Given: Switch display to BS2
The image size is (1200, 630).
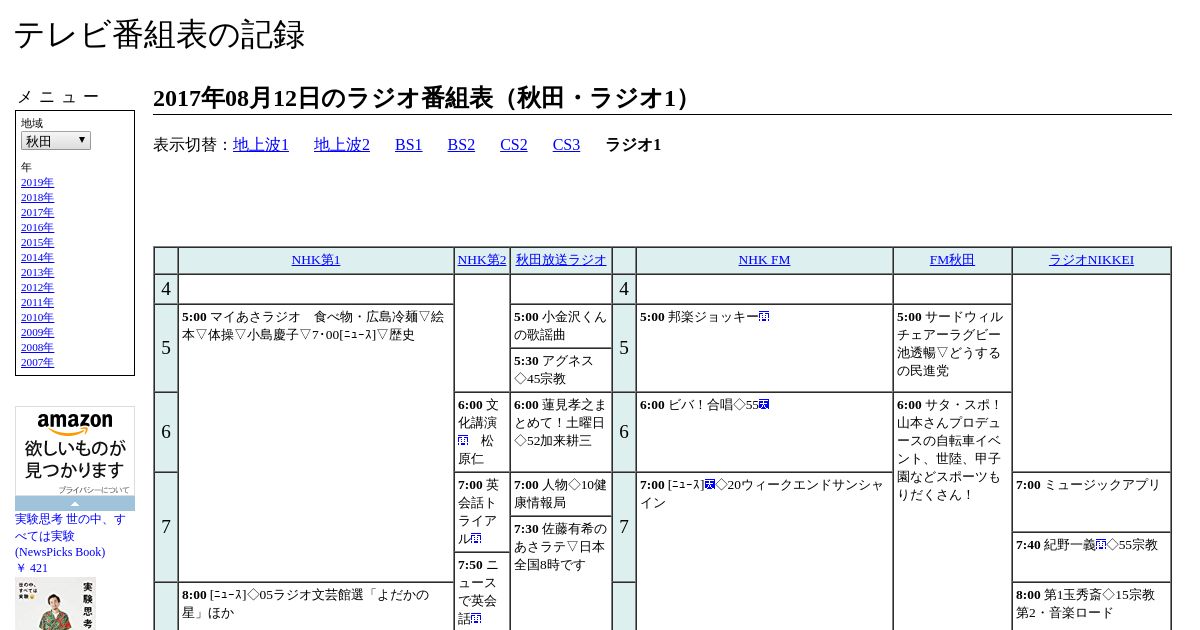Looking at the screenshot, I should (461, 145).
